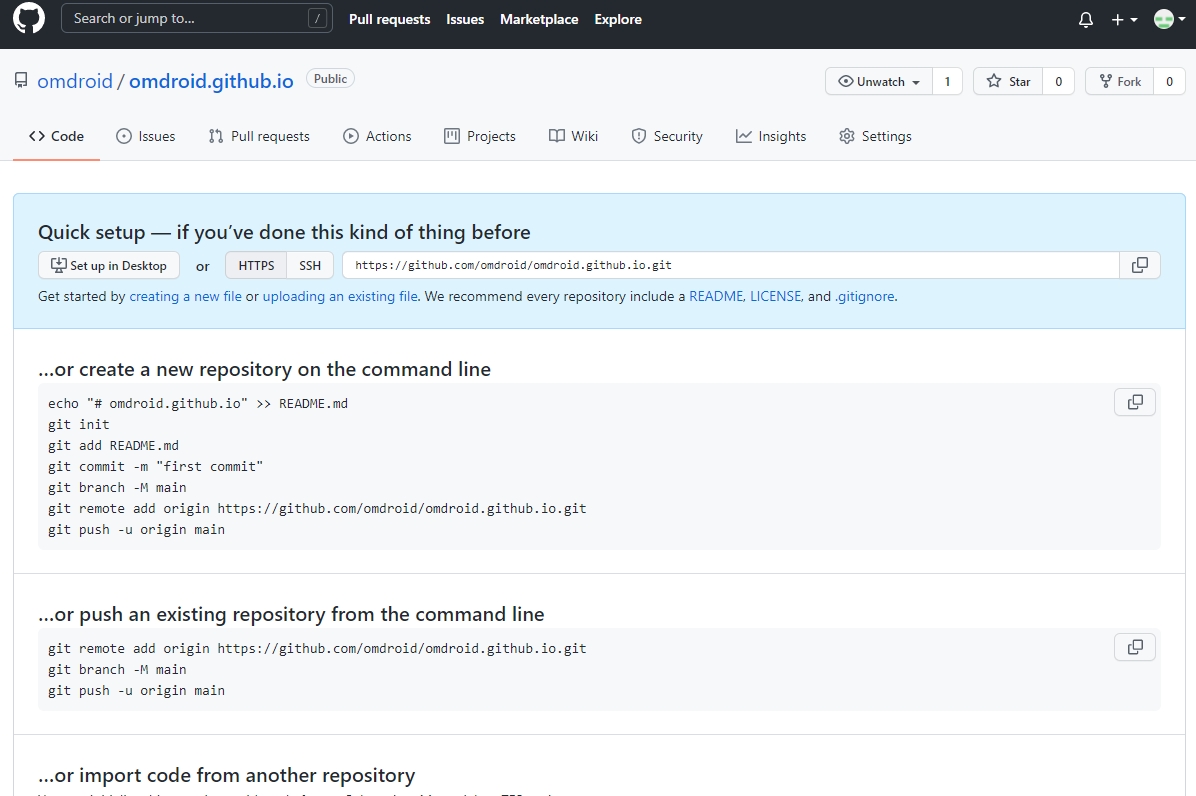Click the stargazers count next to Star
1196x796 pixels.
(x=1058, y=82)
